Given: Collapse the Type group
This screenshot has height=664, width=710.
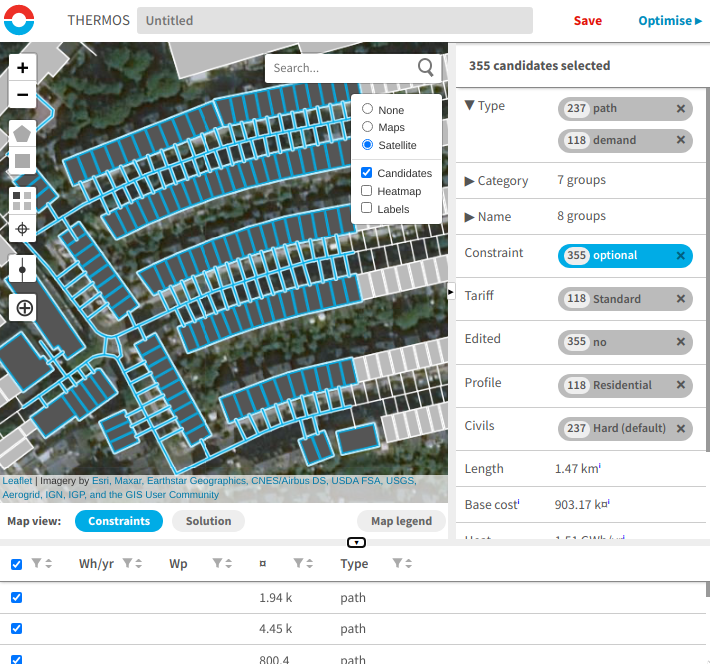Looking at the screenshot, I should 470,106.
